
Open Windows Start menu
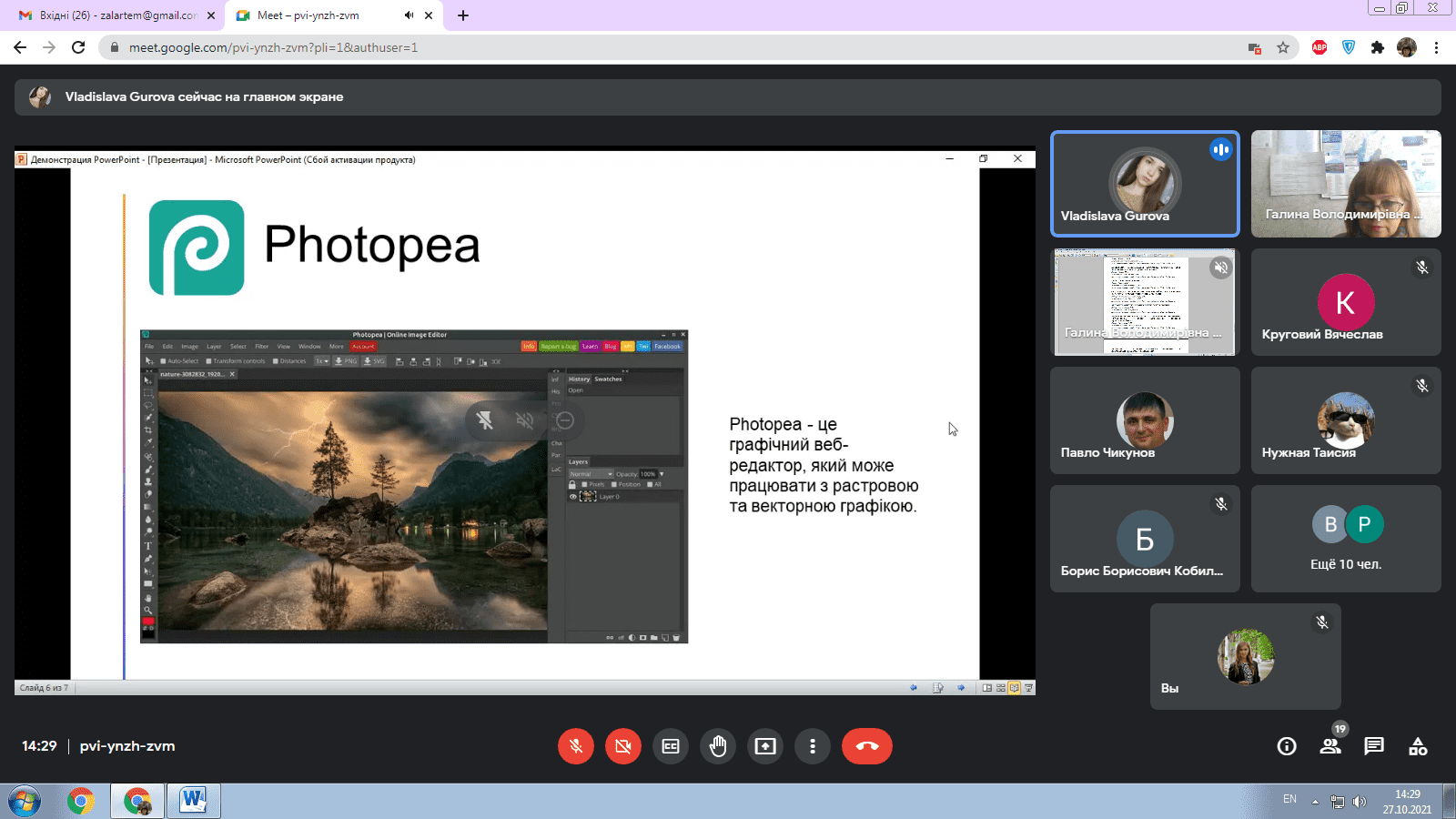25,802
